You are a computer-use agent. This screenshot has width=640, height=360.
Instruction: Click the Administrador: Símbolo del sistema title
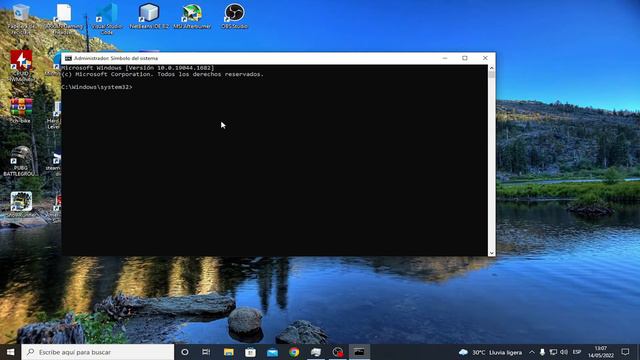point(116,58)
